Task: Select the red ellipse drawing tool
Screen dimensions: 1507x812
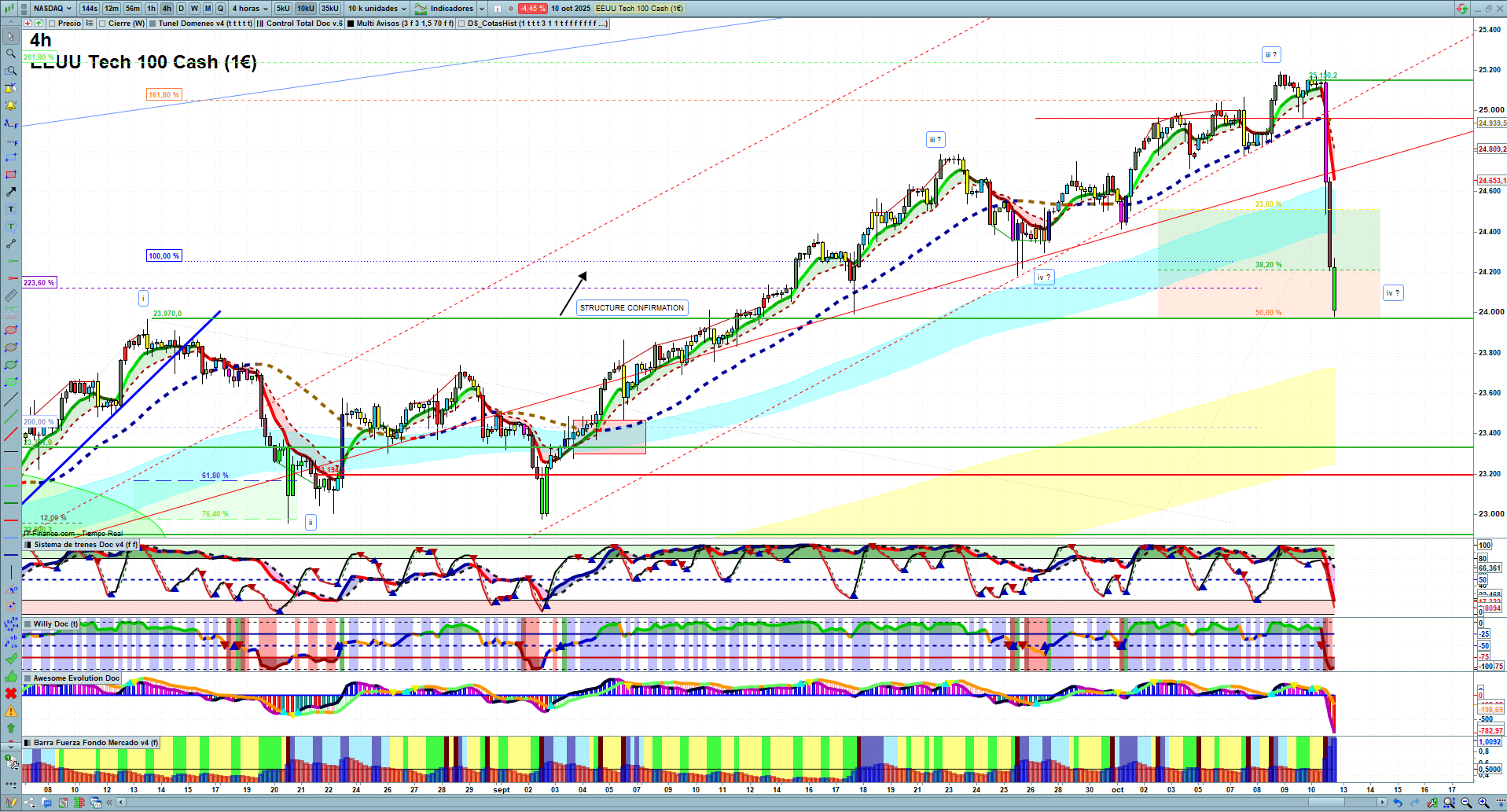Action: [11, 330]
